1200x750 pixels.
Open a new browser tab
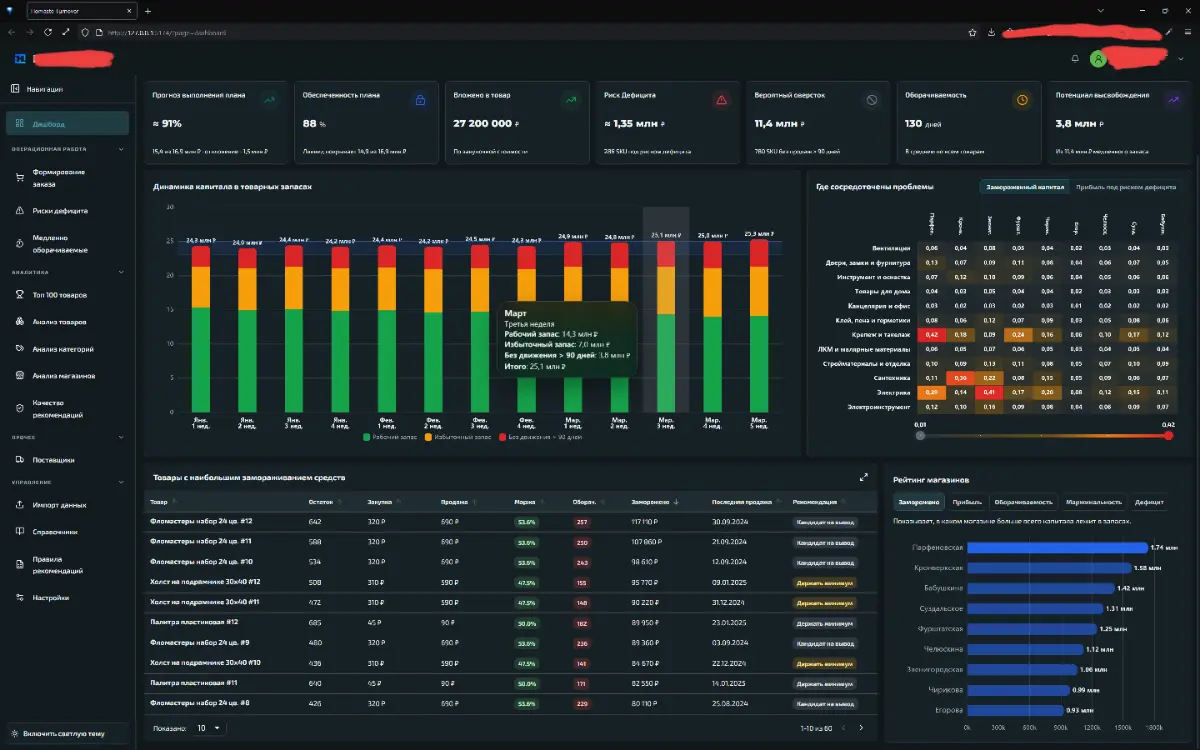coord(147,11)
